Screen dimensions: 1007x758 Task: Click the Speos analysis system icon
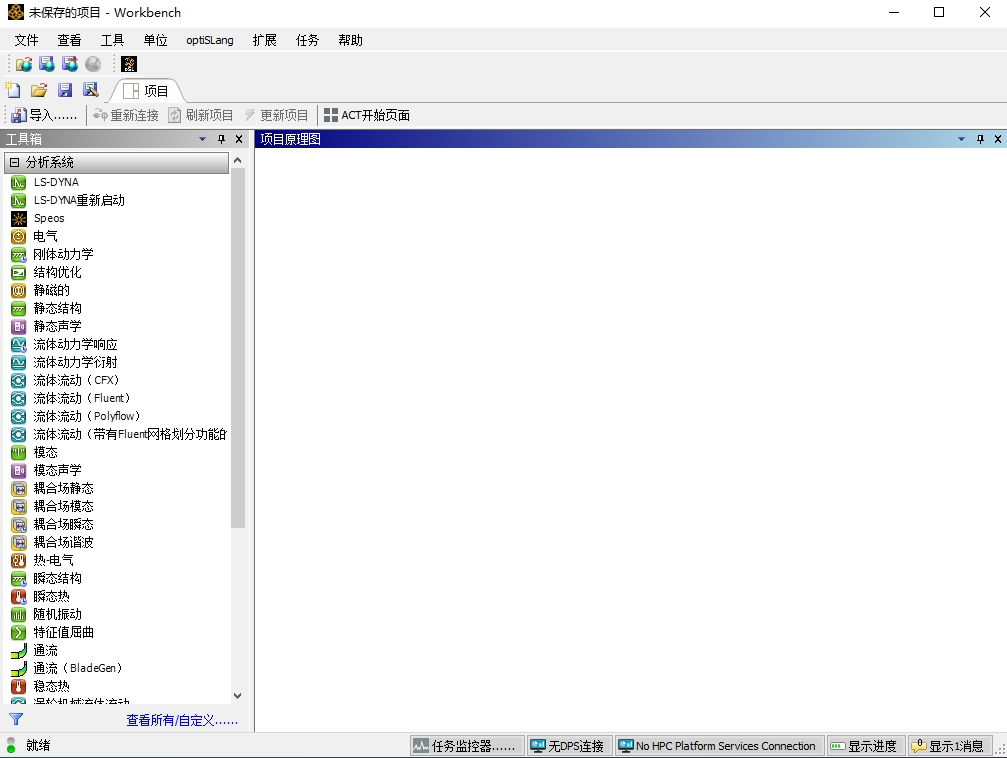click(x=18, y=218)
